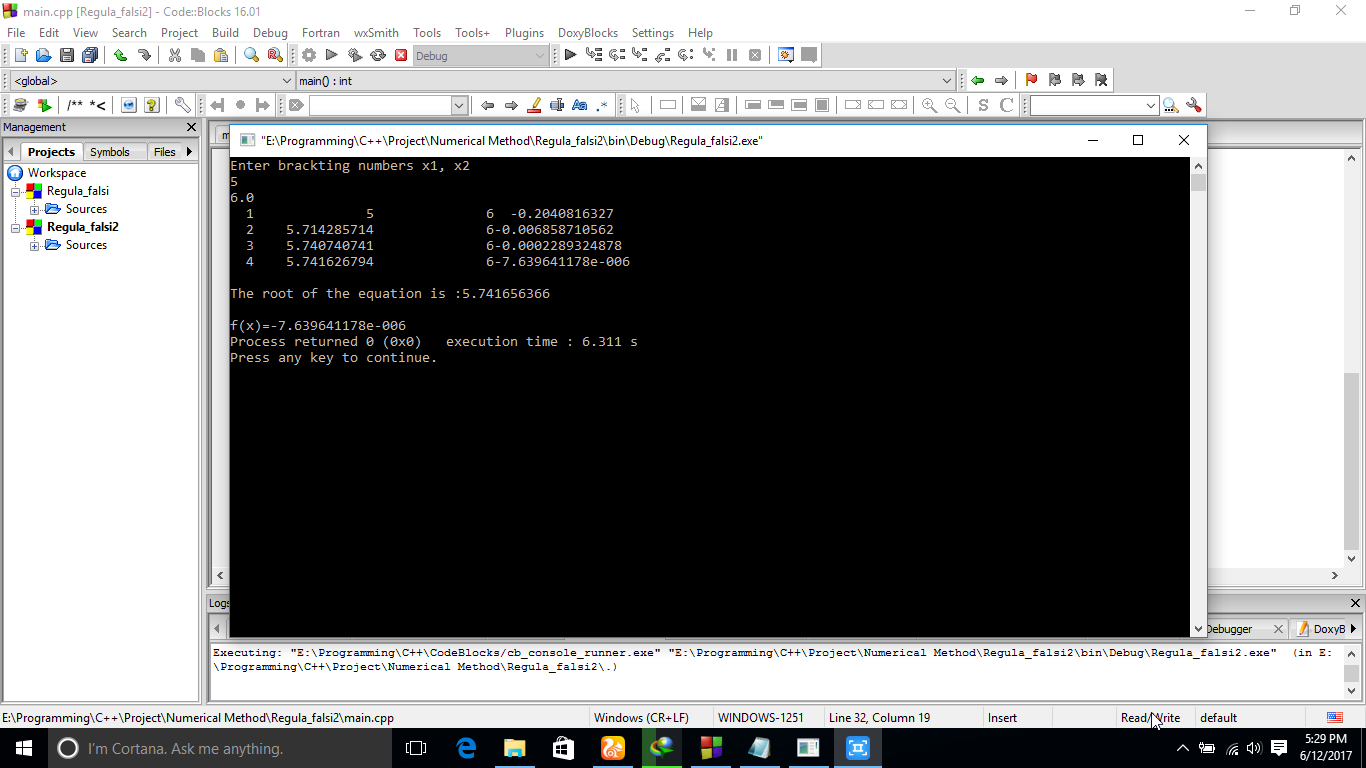Click the Save all files icon
1366x768 pixels.
pos(90,56)
